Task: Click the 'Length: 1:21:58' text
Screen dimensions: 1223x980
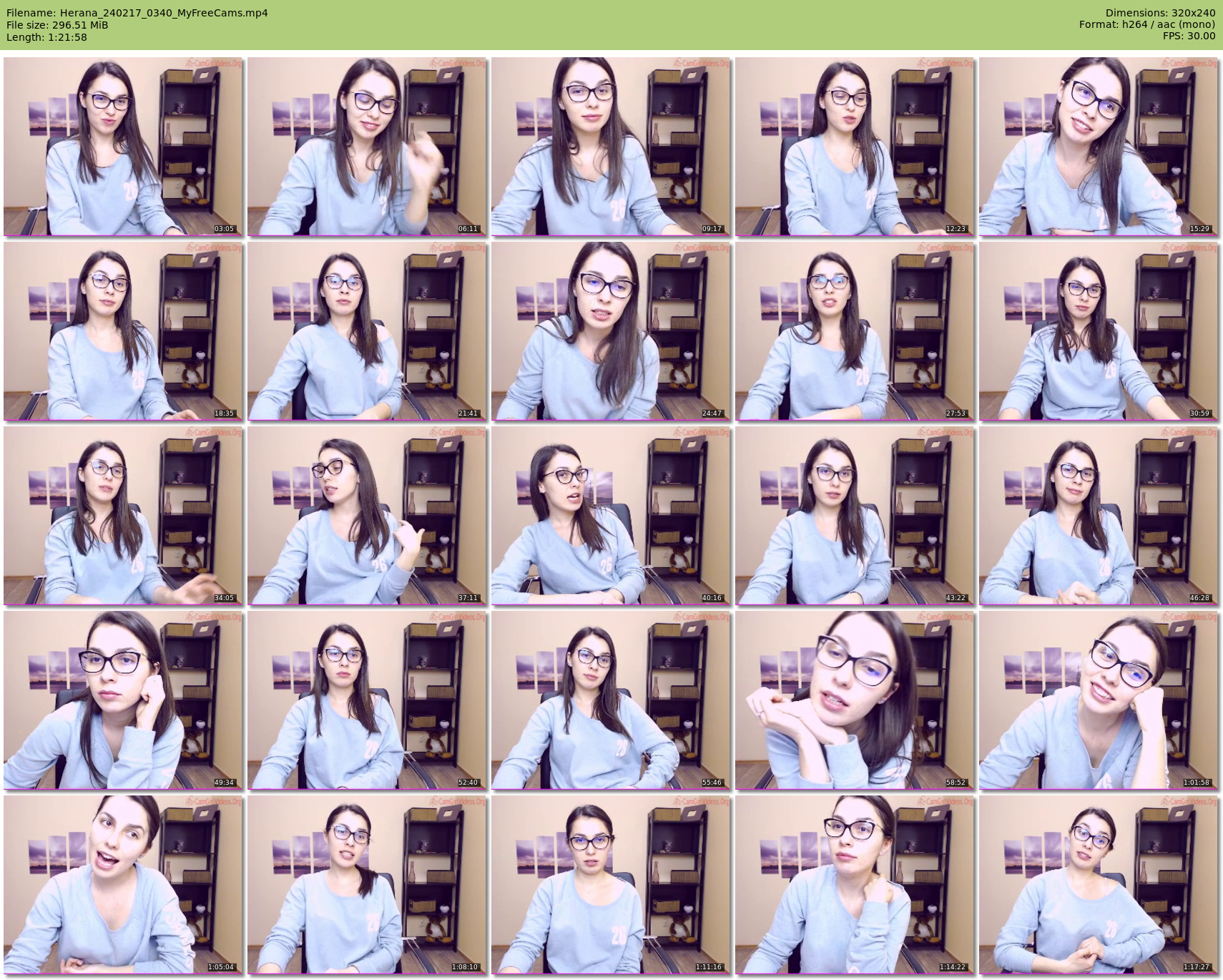Action: (x=47, y=37)
